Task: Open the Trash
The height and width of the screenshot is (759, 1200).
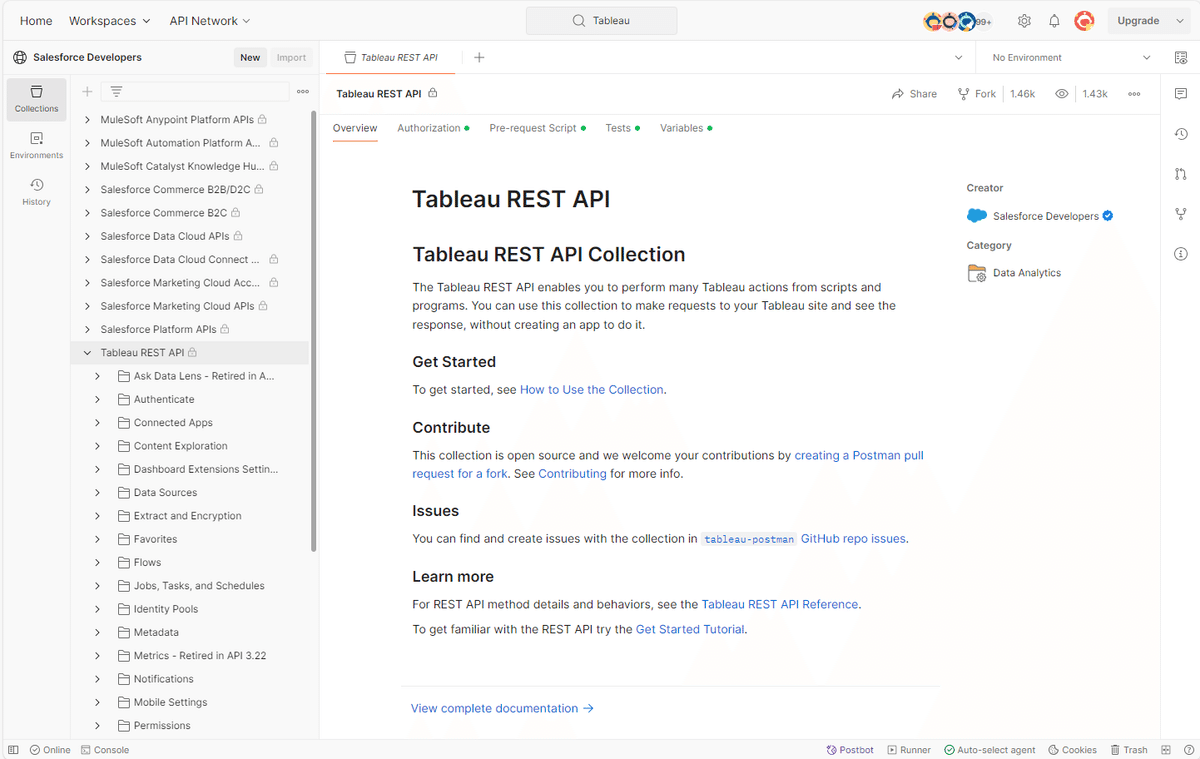Action: click(1129, 749)
